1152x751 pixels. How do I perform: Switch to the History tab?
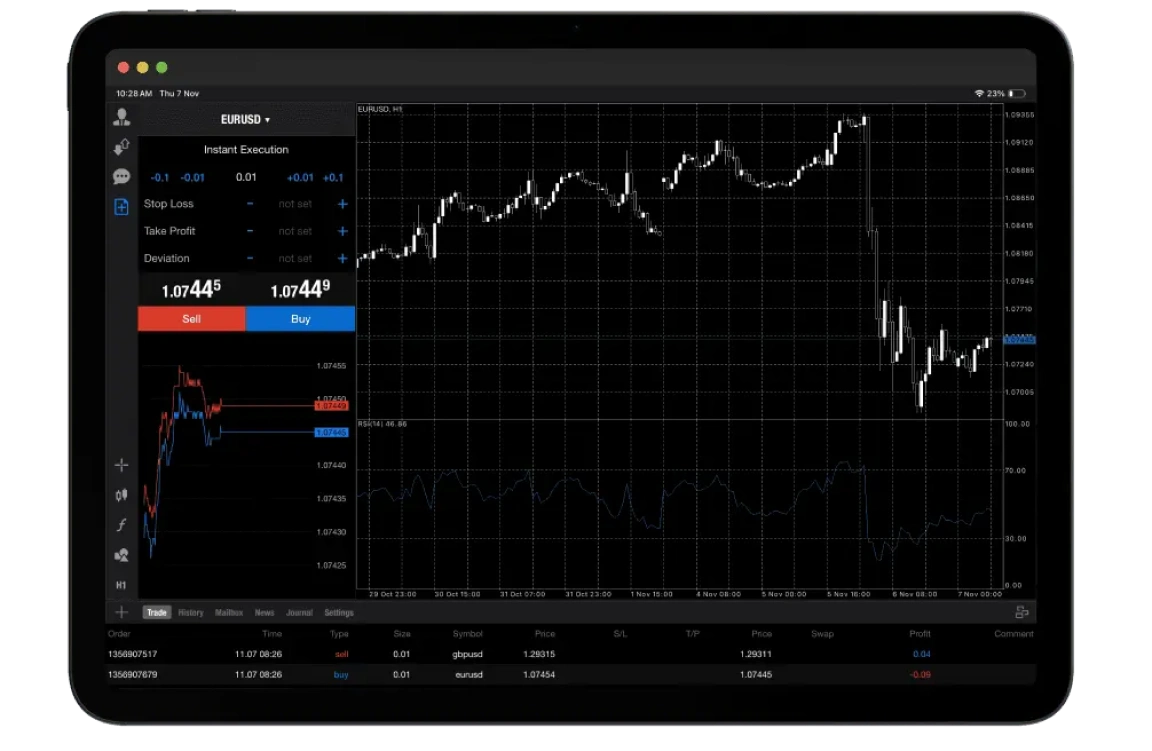coord(191,612)
